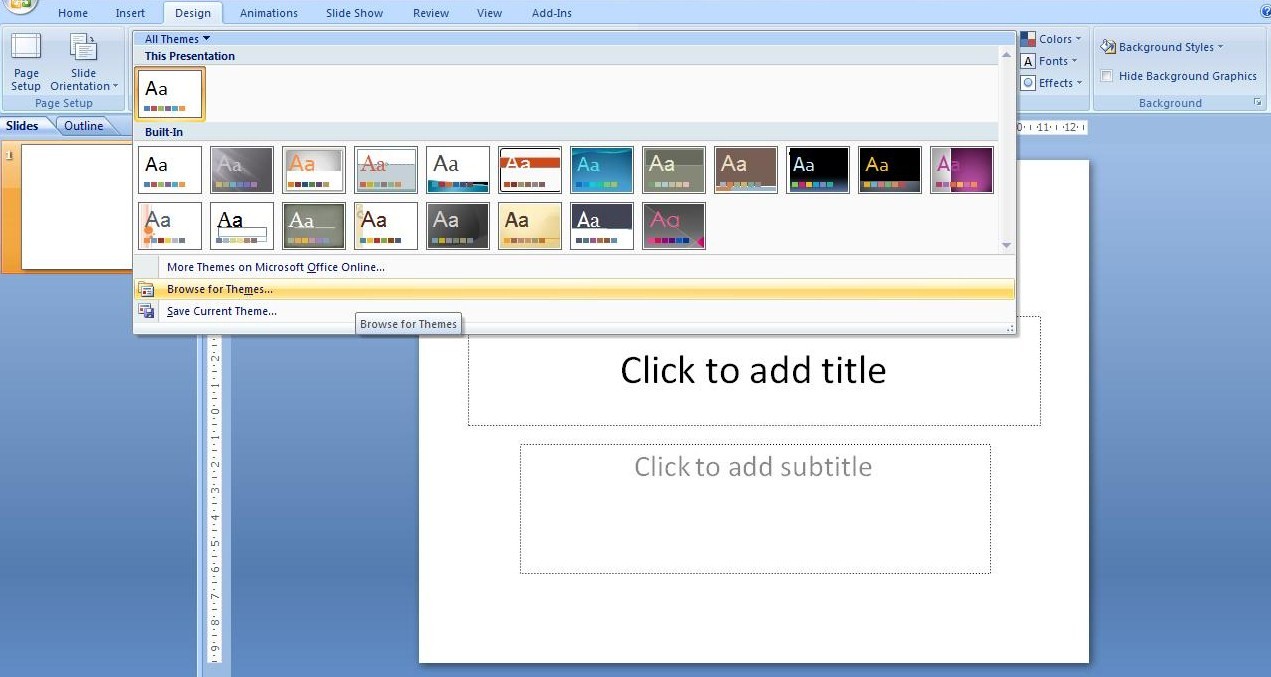Select the tan Trek theme

[x=530, y=226]
